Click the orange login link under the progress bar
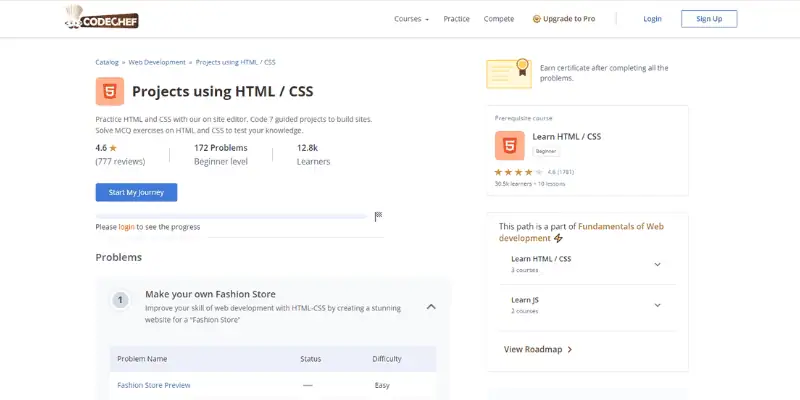The width and height of the screenshot is (800, 400). pos(127,227)
